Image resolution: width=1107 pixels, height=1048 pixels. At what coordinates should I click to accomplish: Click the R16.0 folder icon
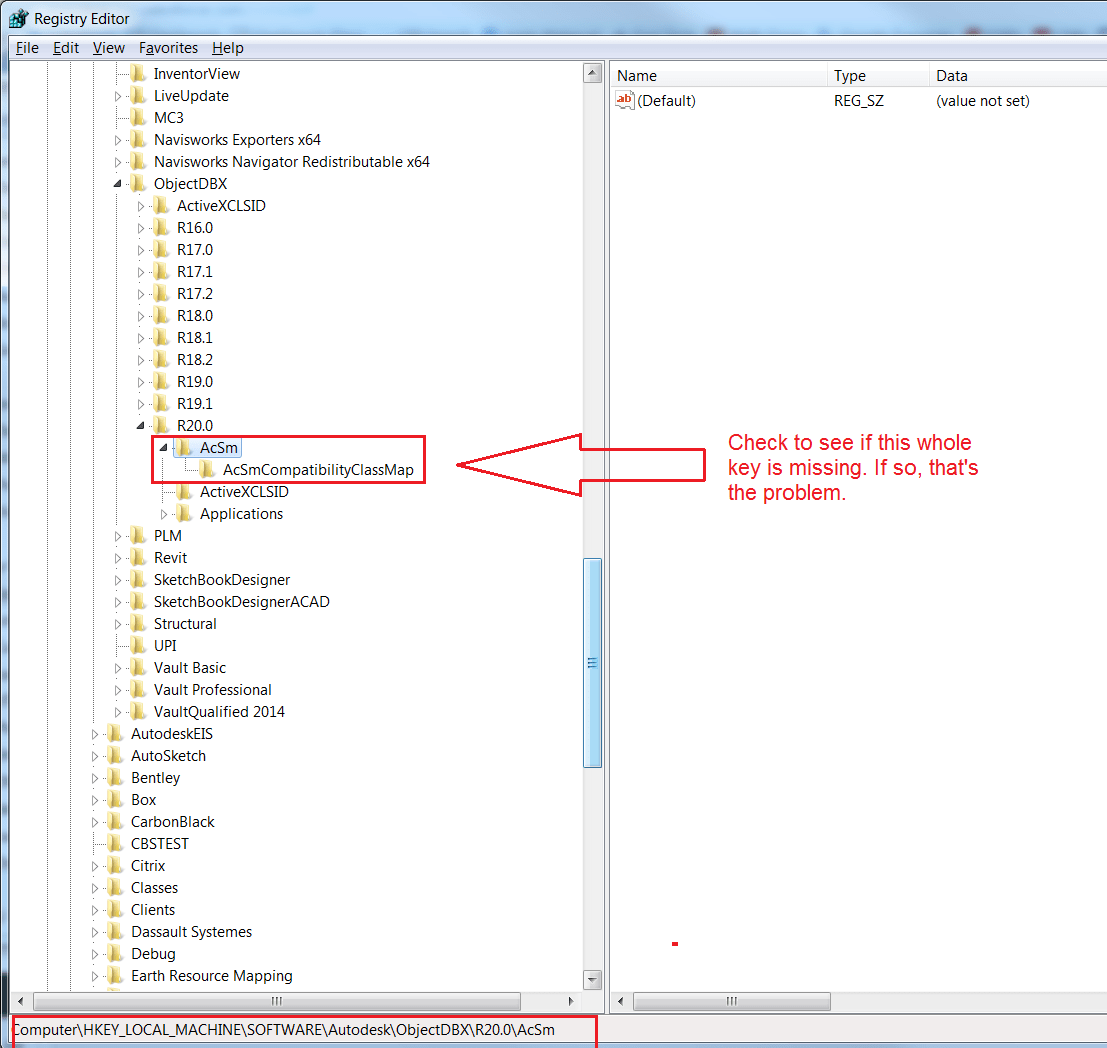(162, 227)
